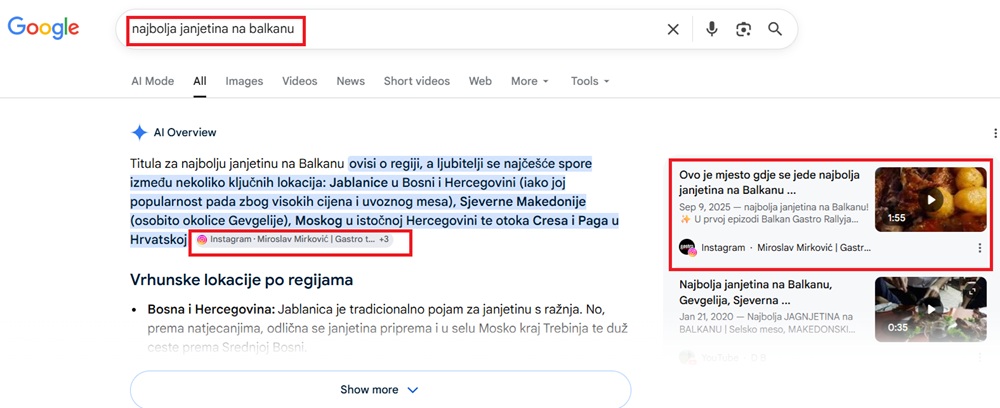
Task: Expand the Tools dropdown
Action: (x=590, y=81)
